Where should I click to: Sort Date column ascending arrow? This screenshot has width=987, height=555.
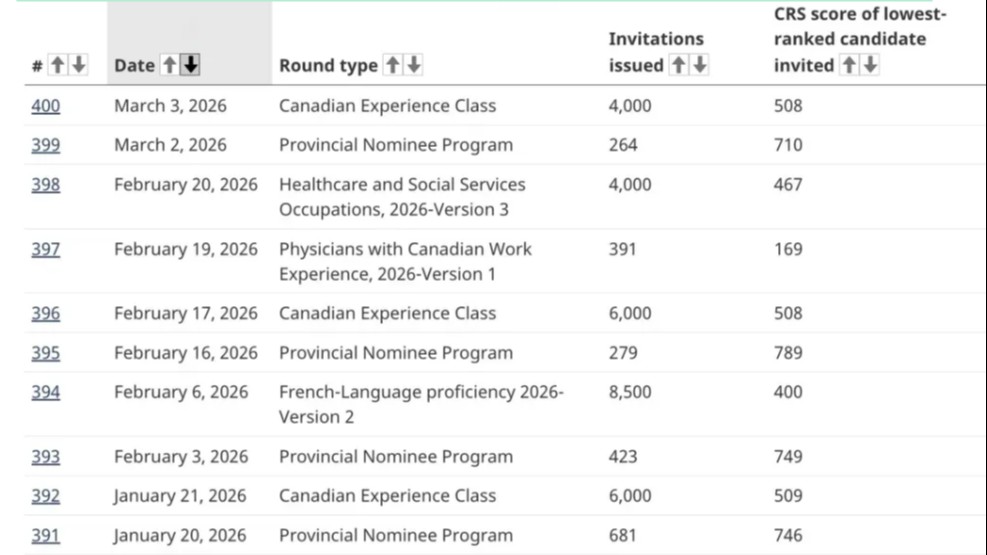point(170,65)
